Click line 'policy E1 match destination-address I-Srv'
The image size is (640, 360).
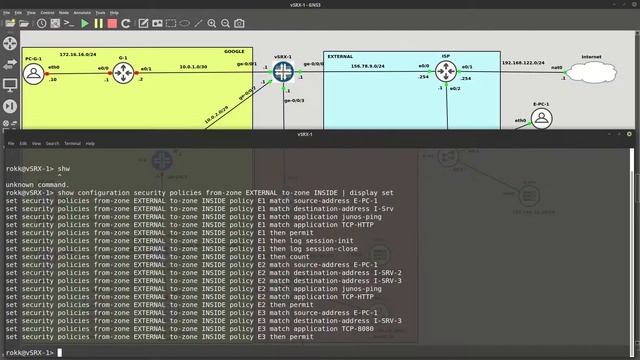200,209
